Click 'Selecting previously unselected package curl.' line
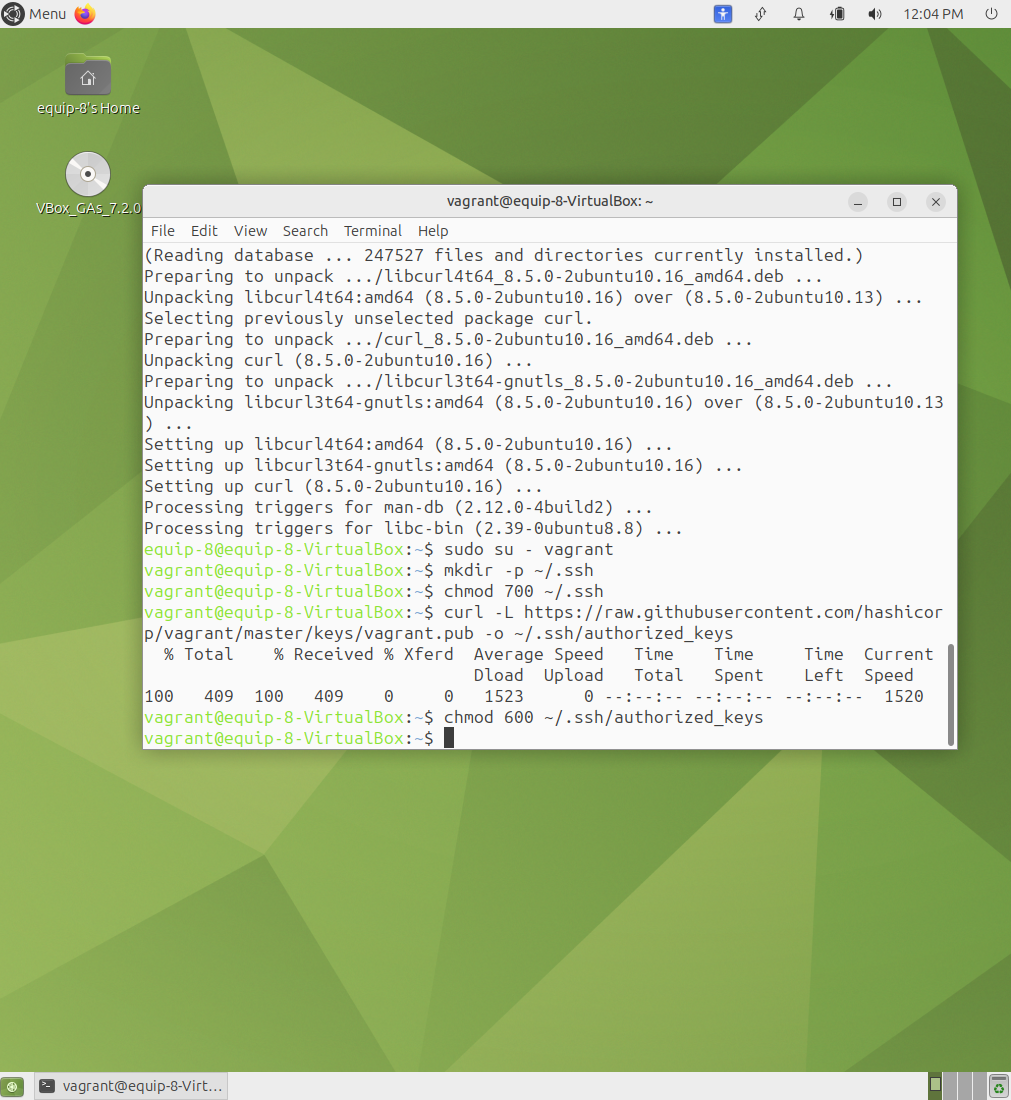This screenshot has width=1011, height=1100. pos(368,318)
